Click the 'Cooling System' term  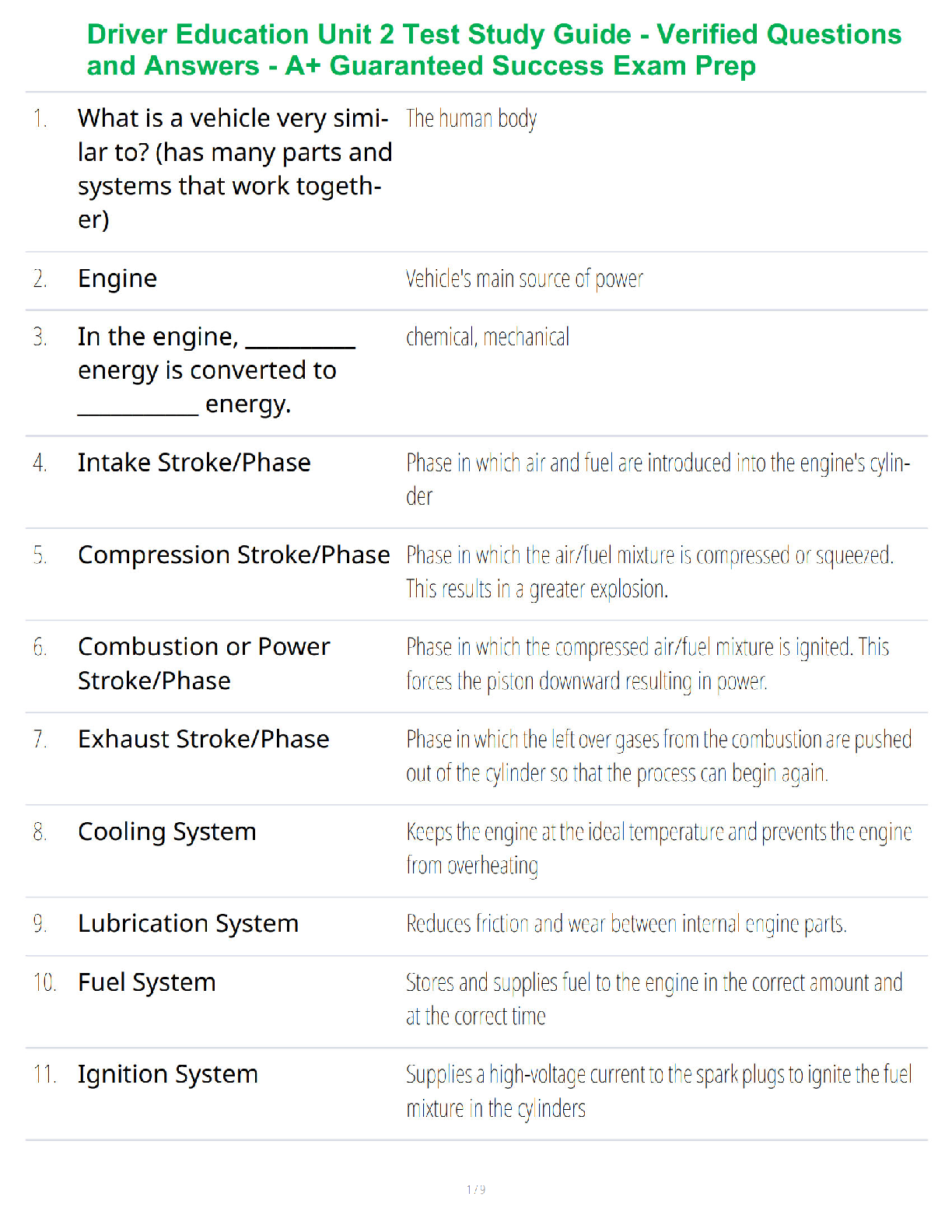click(167, 831)
